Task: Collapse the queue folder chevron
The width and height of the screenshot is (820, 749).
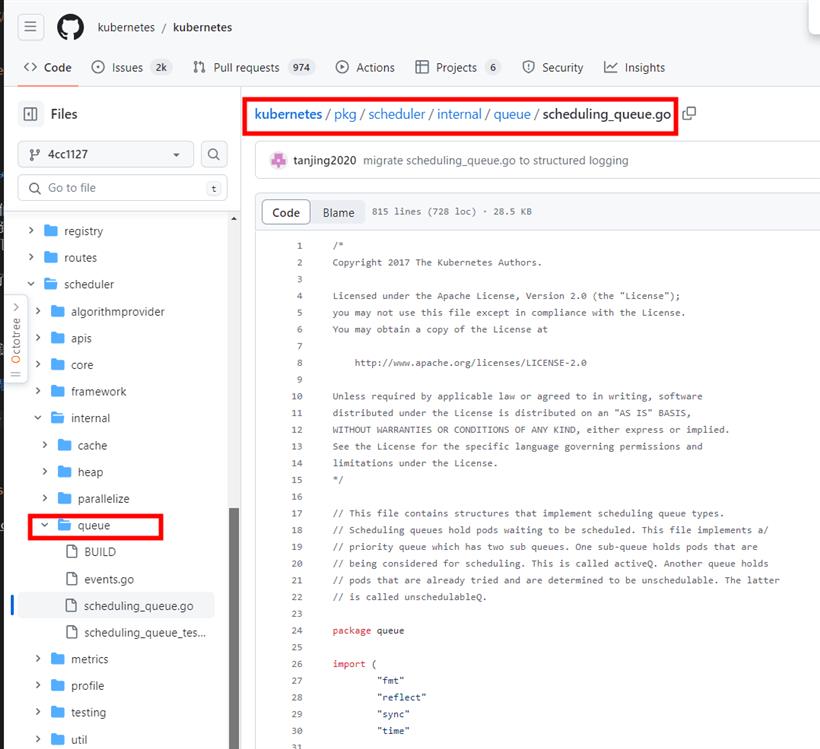Action: (44, 525)
